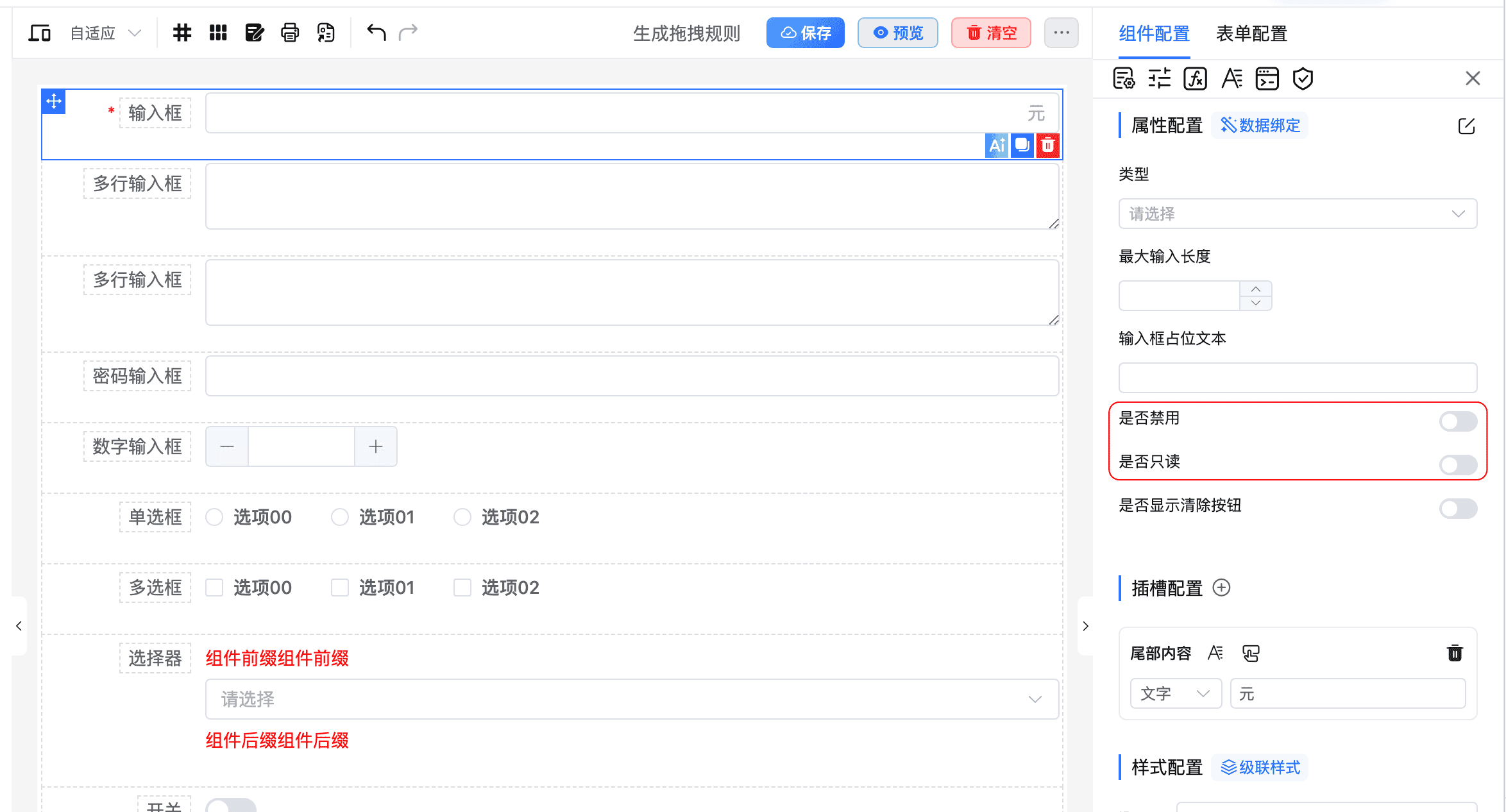Toggle the 是否禁用 switch
1506x812 pixels.
click(1458, 421)
